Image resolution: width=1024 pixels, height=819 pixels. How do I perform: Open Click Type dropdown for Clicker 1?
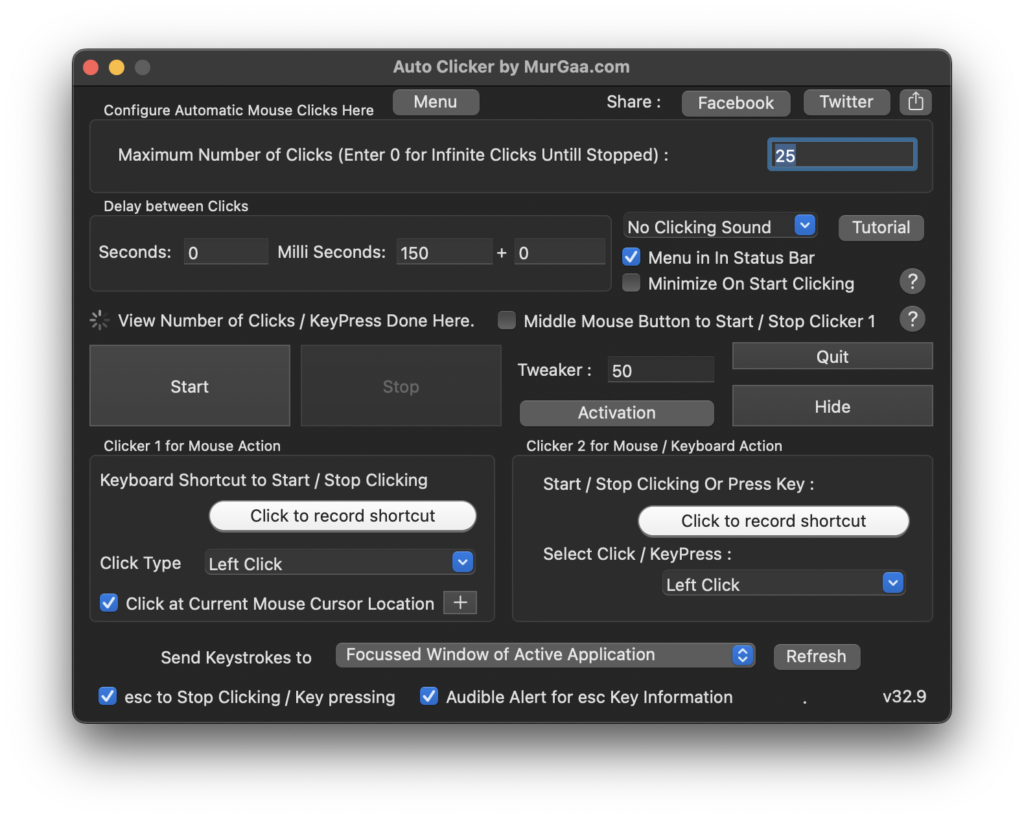[461, 562]
